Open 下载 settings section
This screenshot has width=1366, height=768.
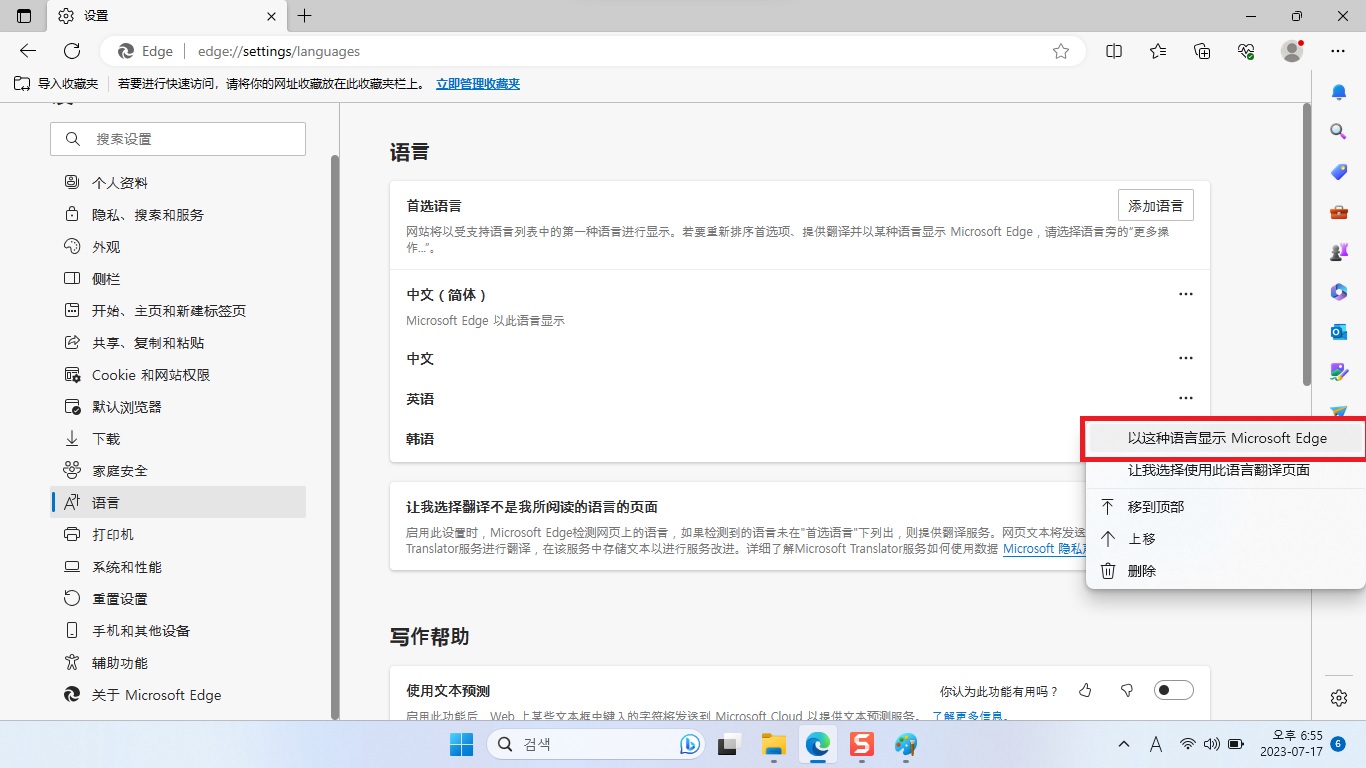pyautogui.click(x=178, y=439)
